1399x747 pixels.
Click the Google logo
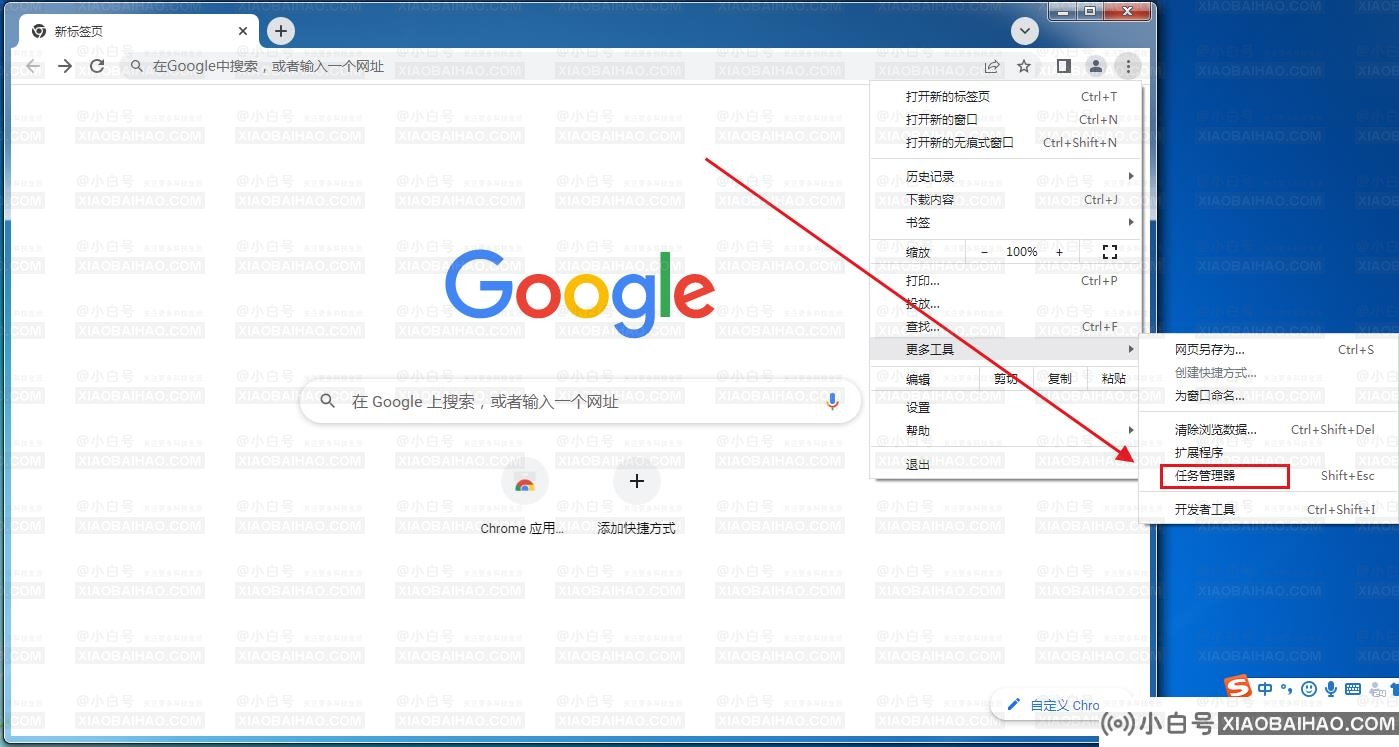tap(580, 293)
